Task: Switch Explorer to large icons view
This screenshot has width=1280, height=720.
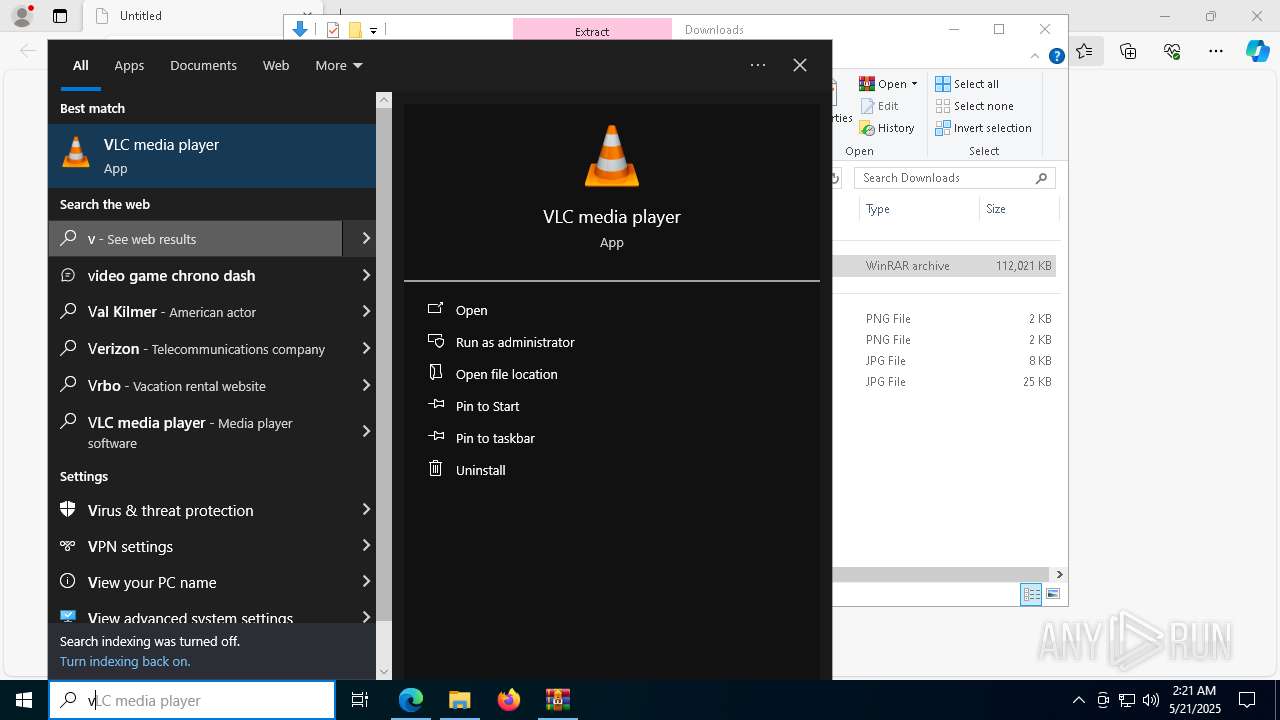Action: click(1052, 594)
